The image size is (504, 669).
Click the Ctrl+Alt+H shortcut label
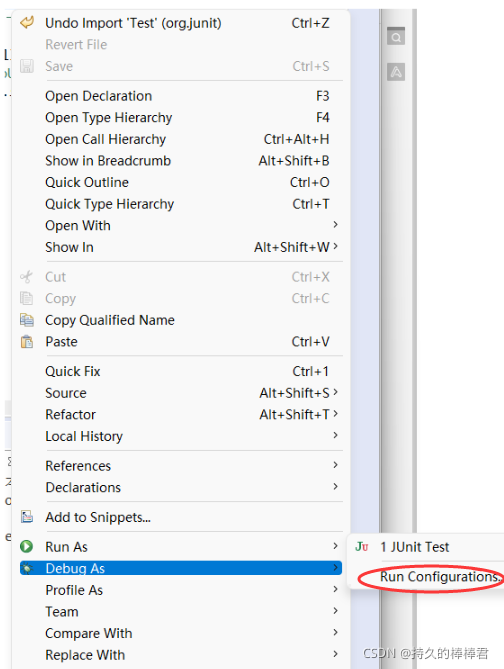[297, 139]
